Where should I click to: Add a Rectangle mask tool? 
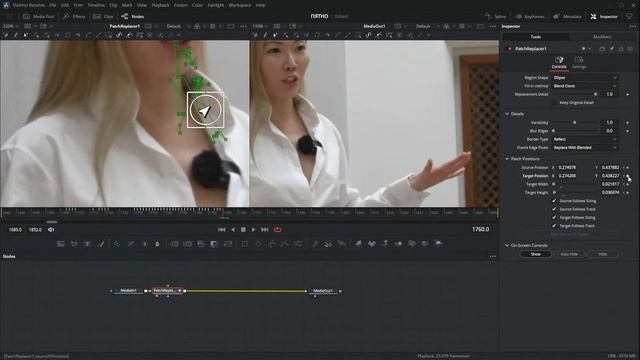244,244
